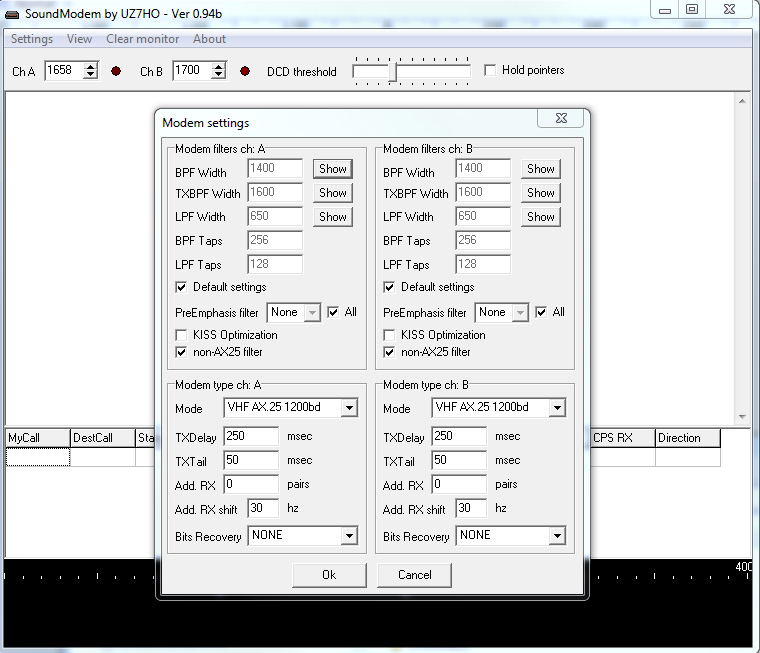Open PreEmphasis filter dropdown for channel A

312,313
